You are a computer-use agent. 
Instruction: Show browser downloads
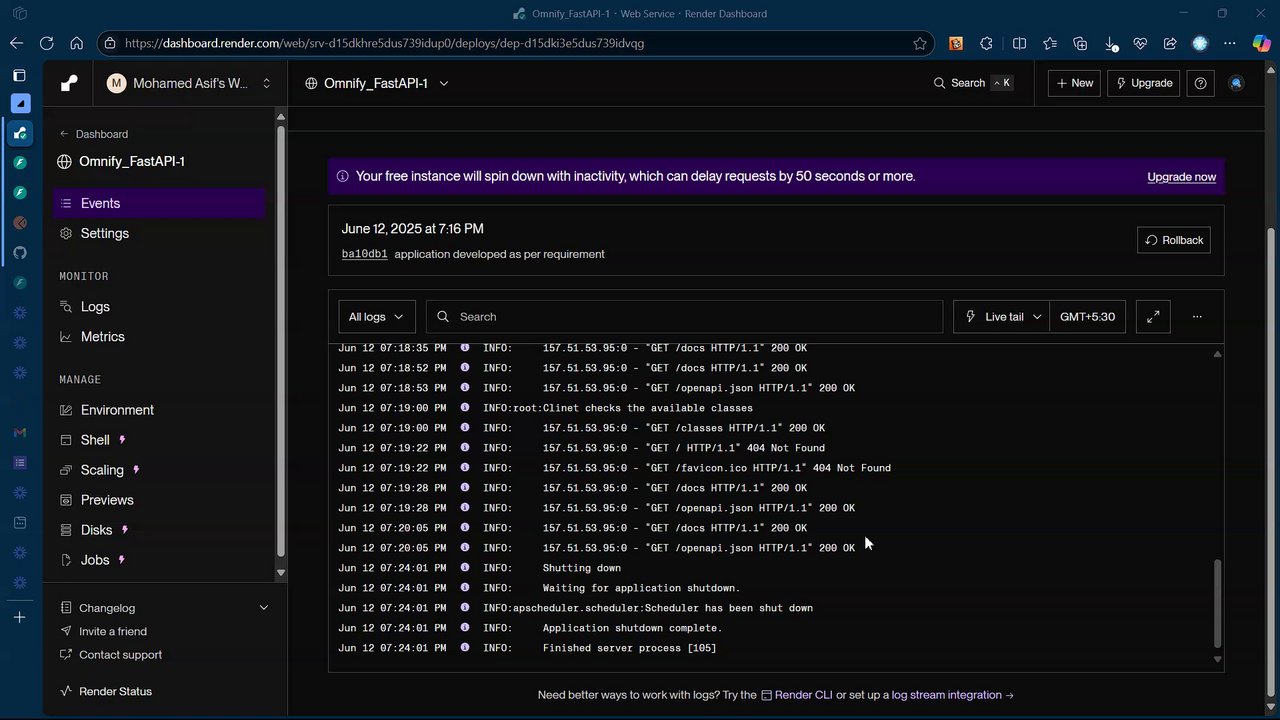(x=1111, y=43)
